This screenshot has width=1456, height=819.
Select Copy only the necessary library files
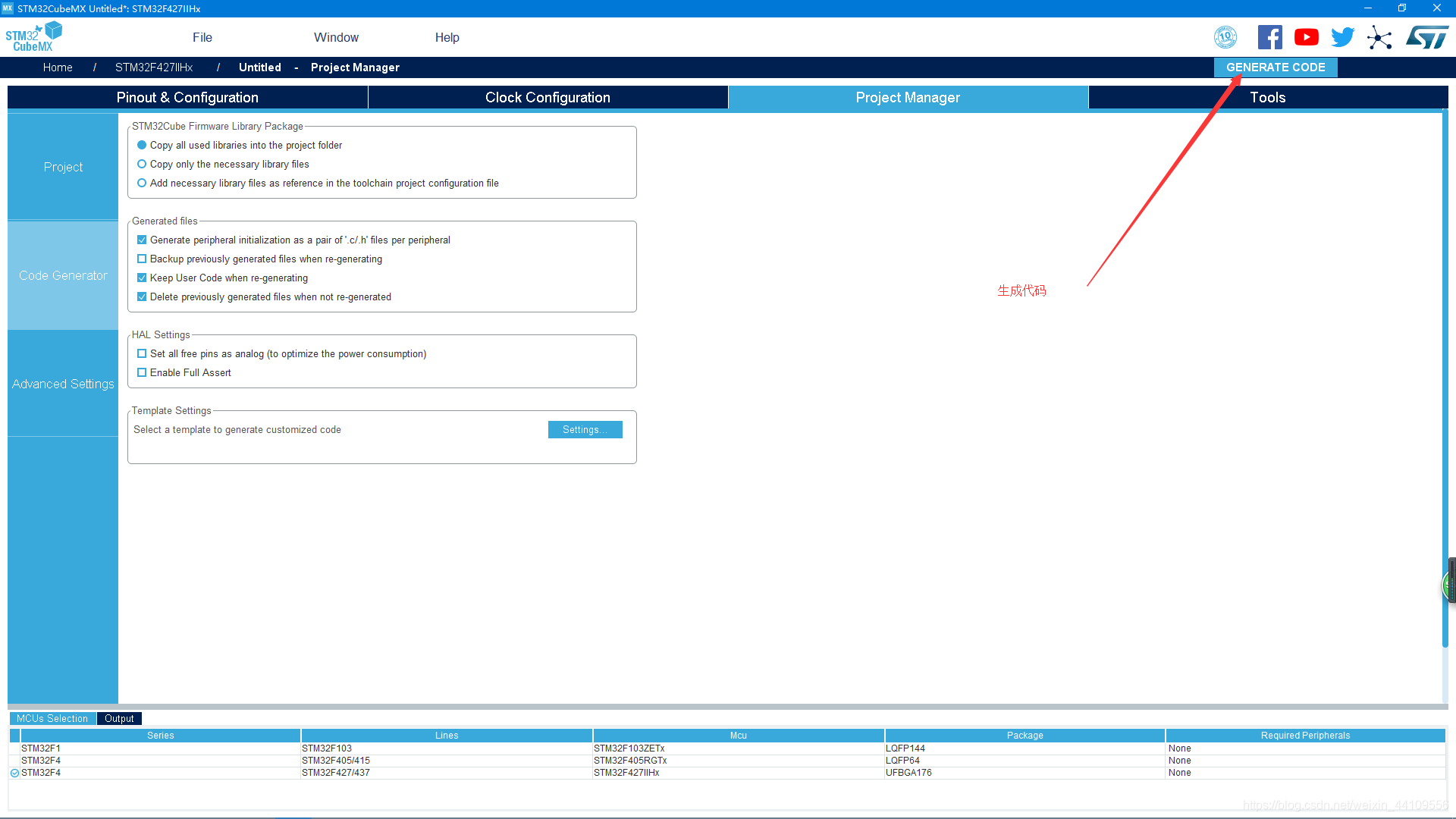pos(142,165)
